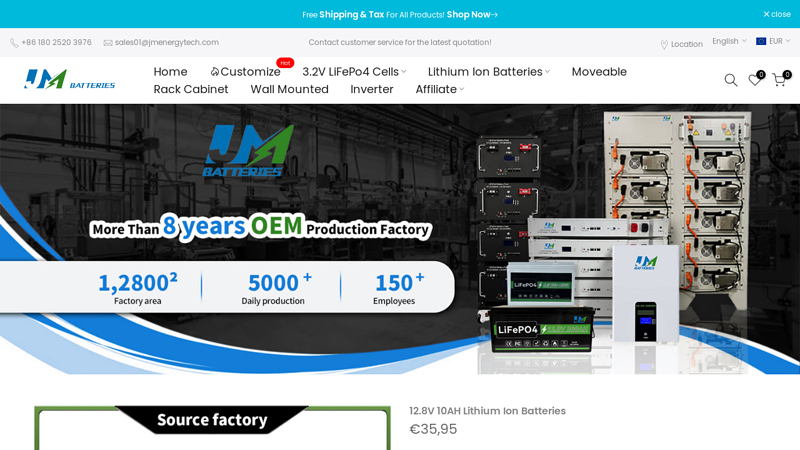Click the Contact customer service quotation text
The height and width of the screenshot is (450, 800).
pyautogui.click(x=400, y=42)
